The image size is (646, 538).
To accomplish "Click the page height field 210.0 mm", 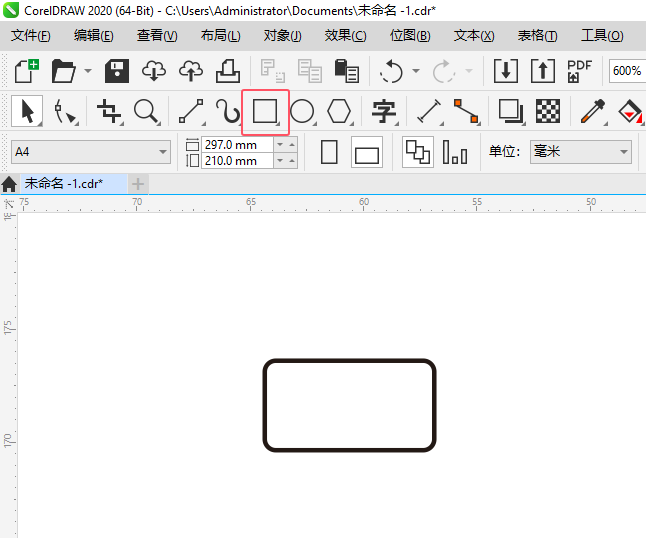I will coord(238,161).
